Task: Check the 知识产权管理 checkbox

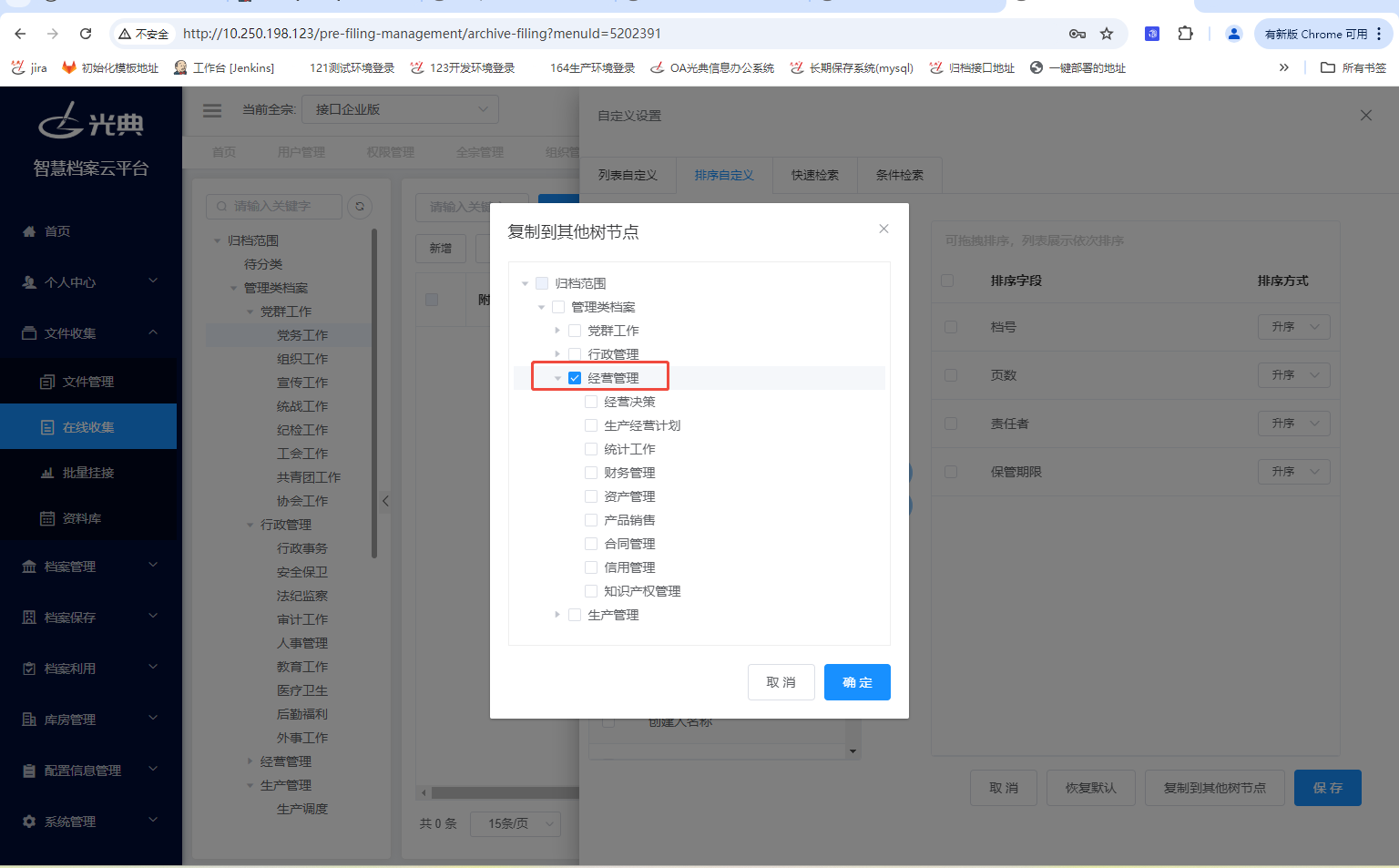Action: tap(591, 591)
